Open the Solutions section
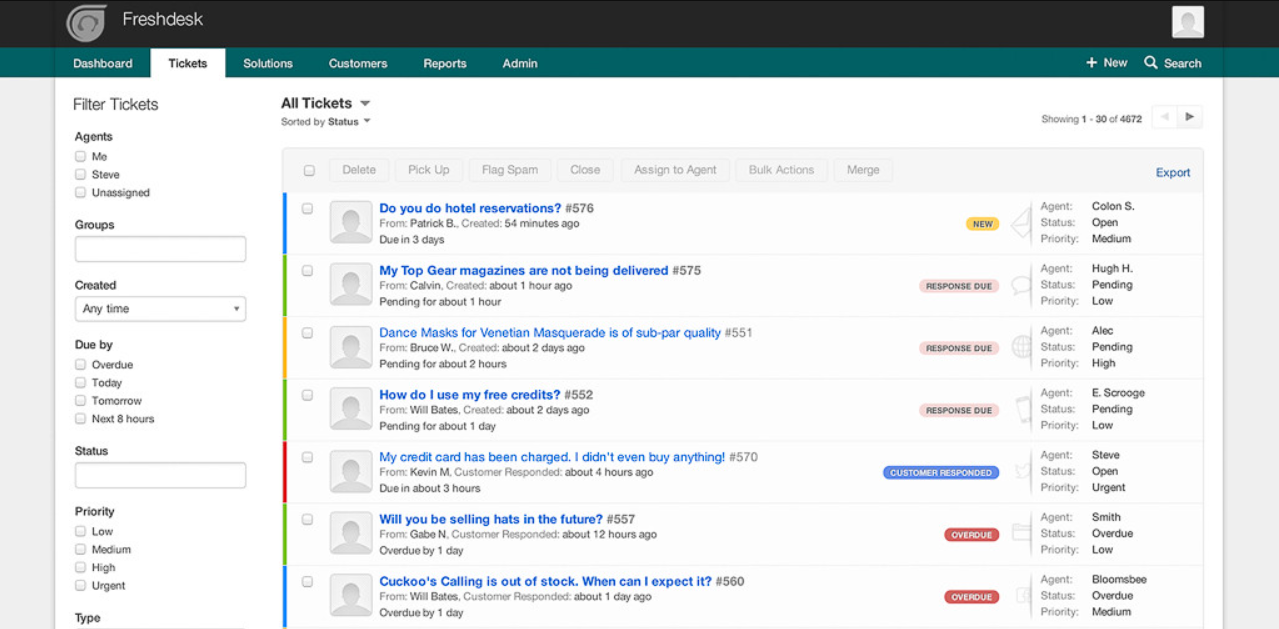 [267, 62]
